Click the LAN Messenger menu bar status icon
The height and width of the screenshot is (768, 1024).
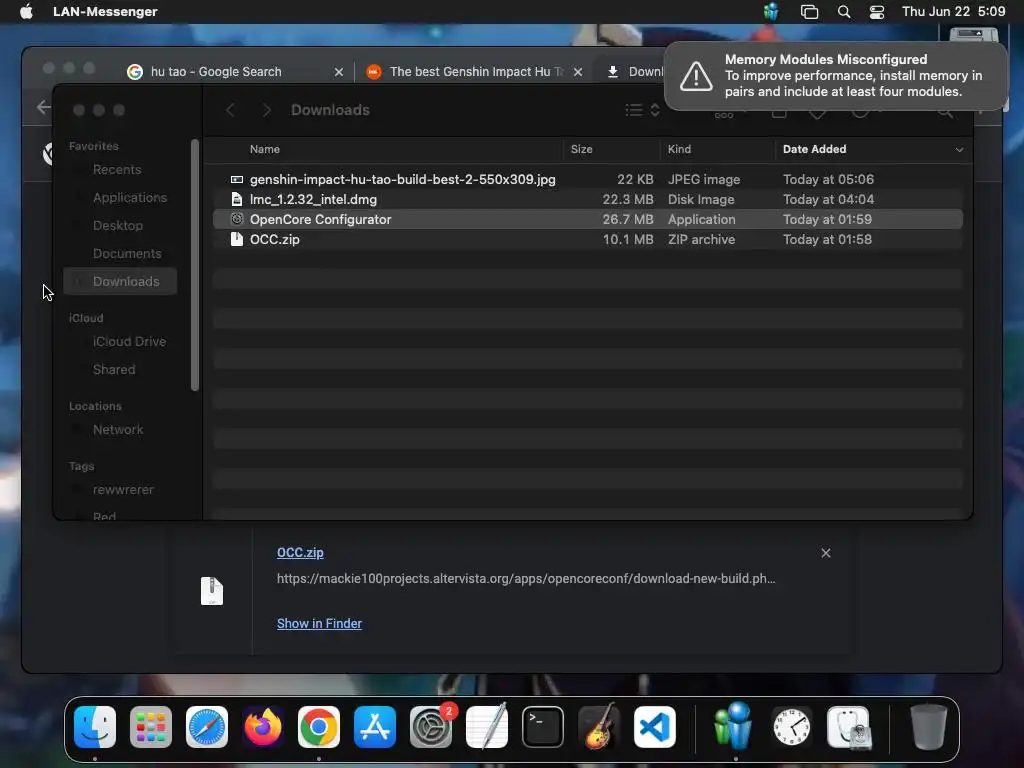771,12
